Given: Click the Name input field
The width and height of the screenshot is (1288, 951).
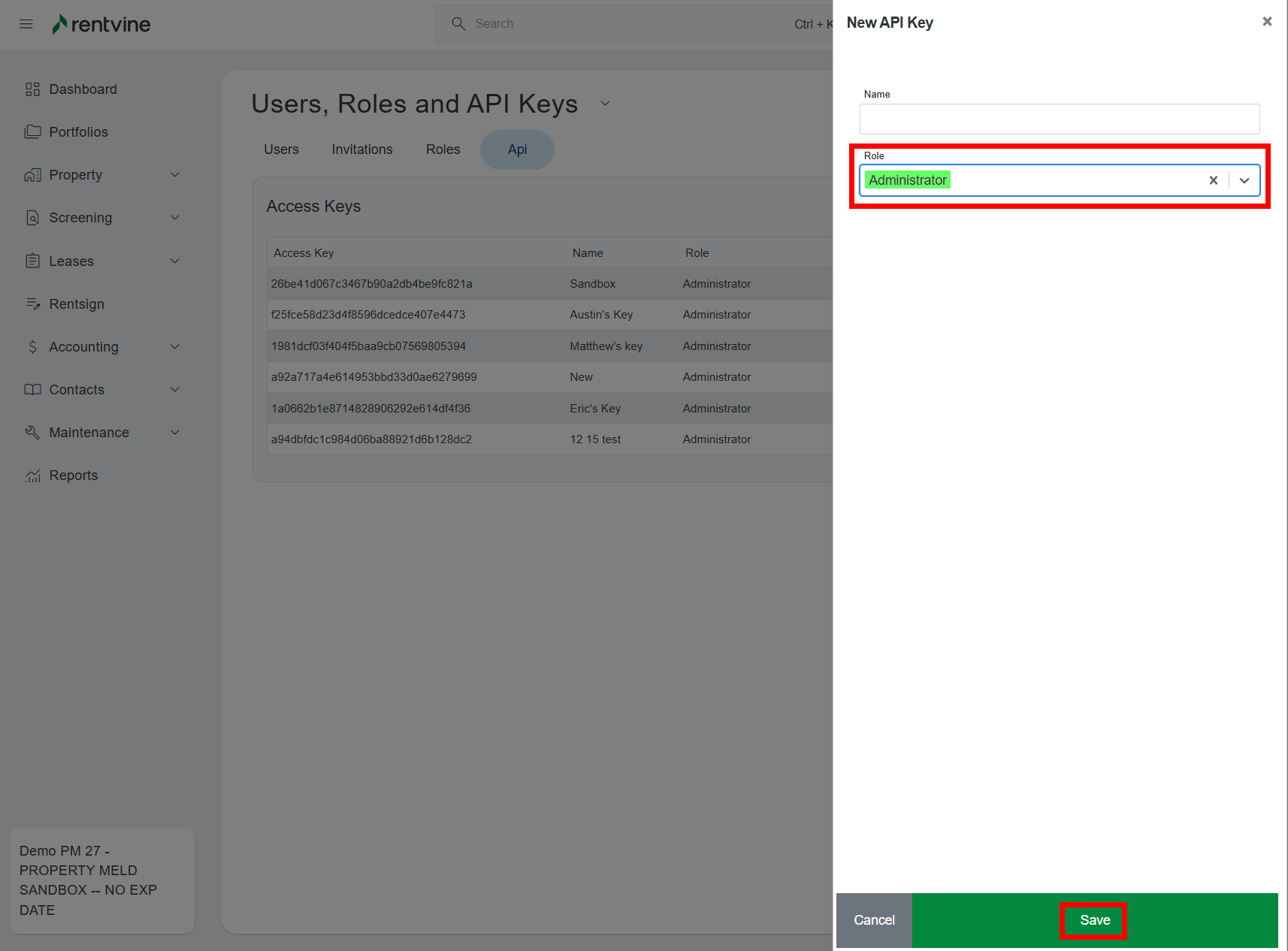Looking at the screenshot, I should point(1059,119).
